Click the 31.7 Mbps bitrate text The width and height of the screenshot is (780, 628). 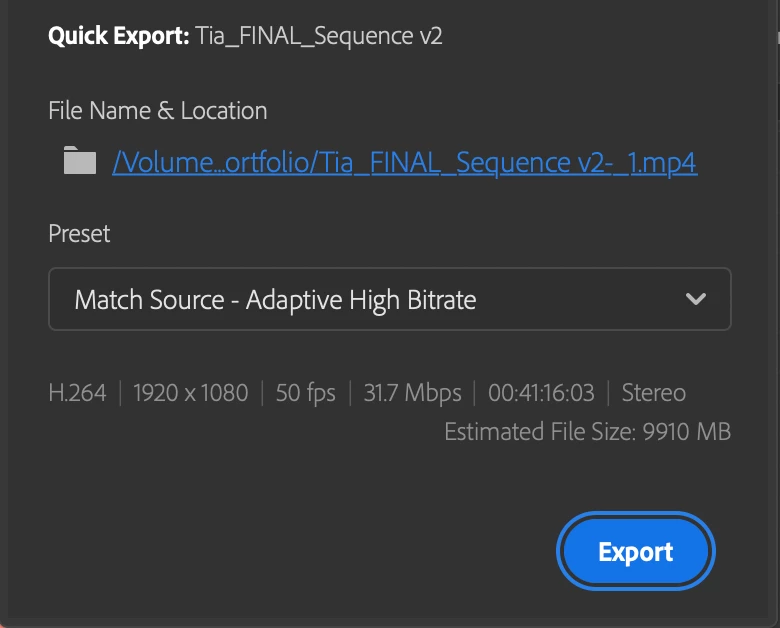coord(412,393)
